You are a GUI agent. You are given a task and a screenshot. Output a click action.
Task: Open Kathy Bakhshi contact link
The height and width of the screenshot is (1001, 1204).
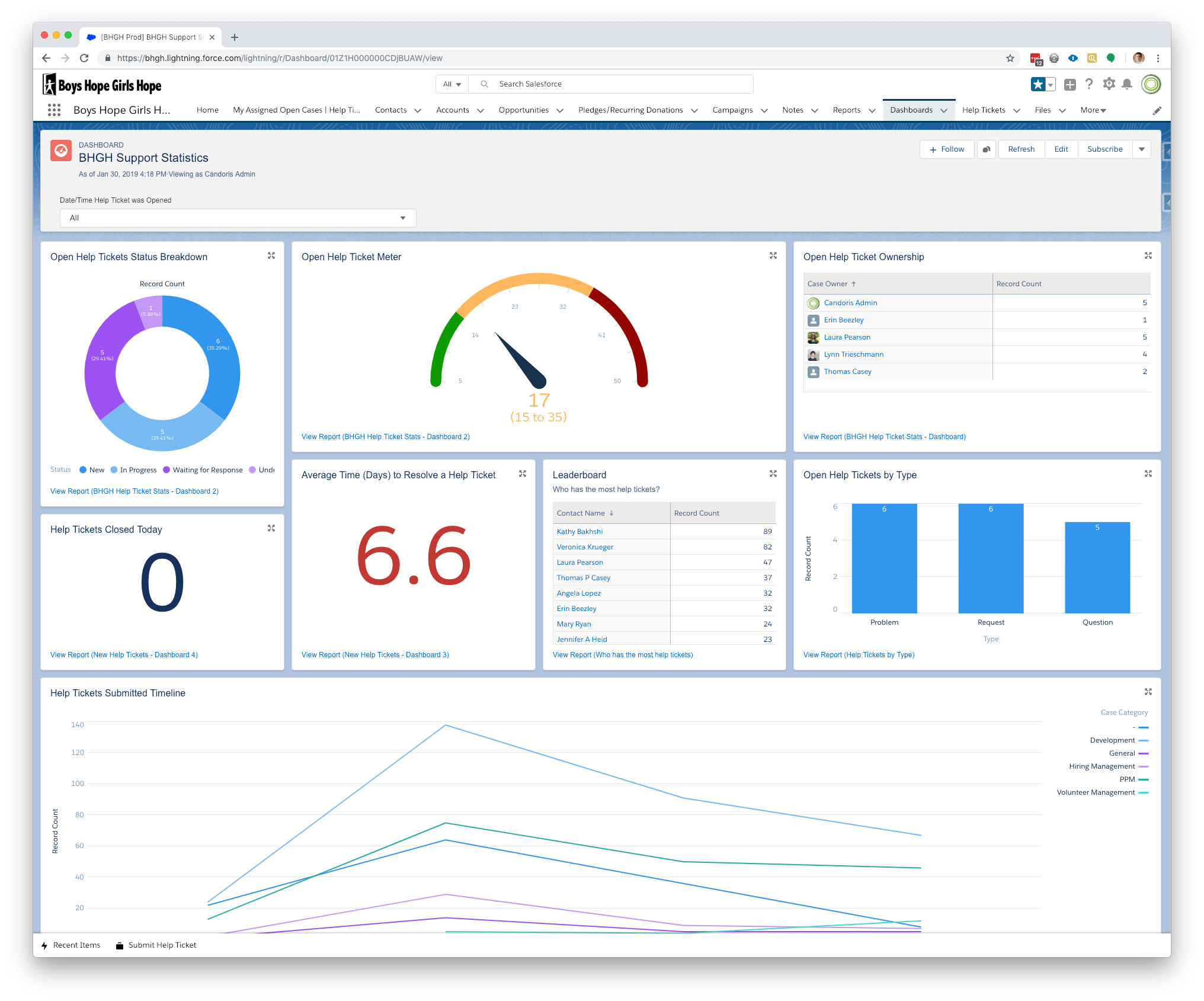coord(579,532)
